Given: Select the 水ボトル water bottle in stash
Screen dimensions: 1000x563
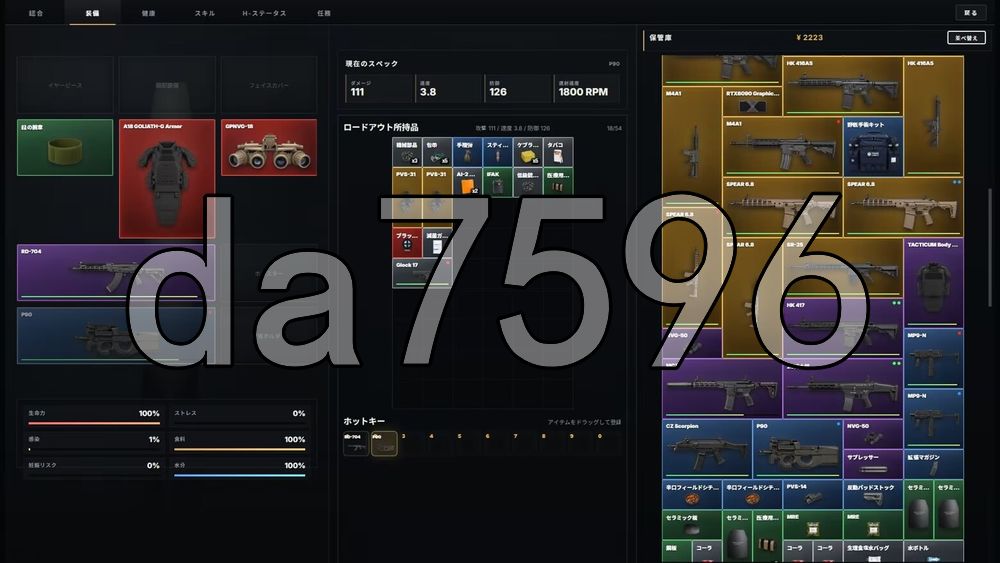Looking at the screenshot, I should (933, 552).
